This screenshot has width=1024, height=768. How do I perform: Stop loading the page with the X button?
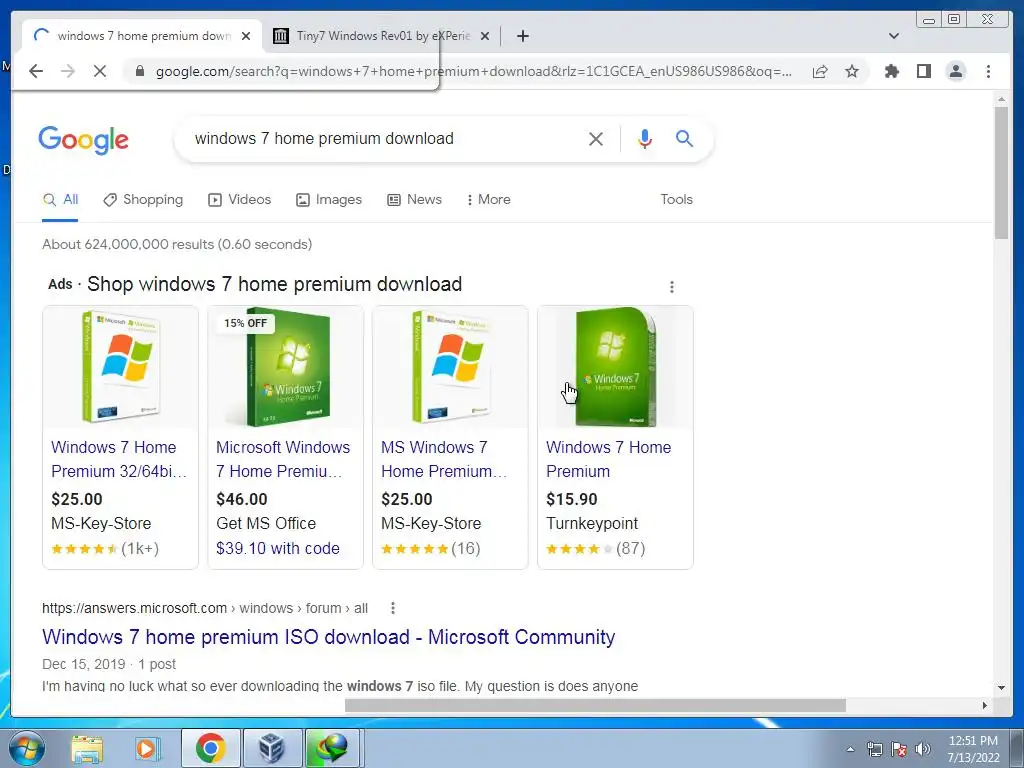click(x=99, y=71)
